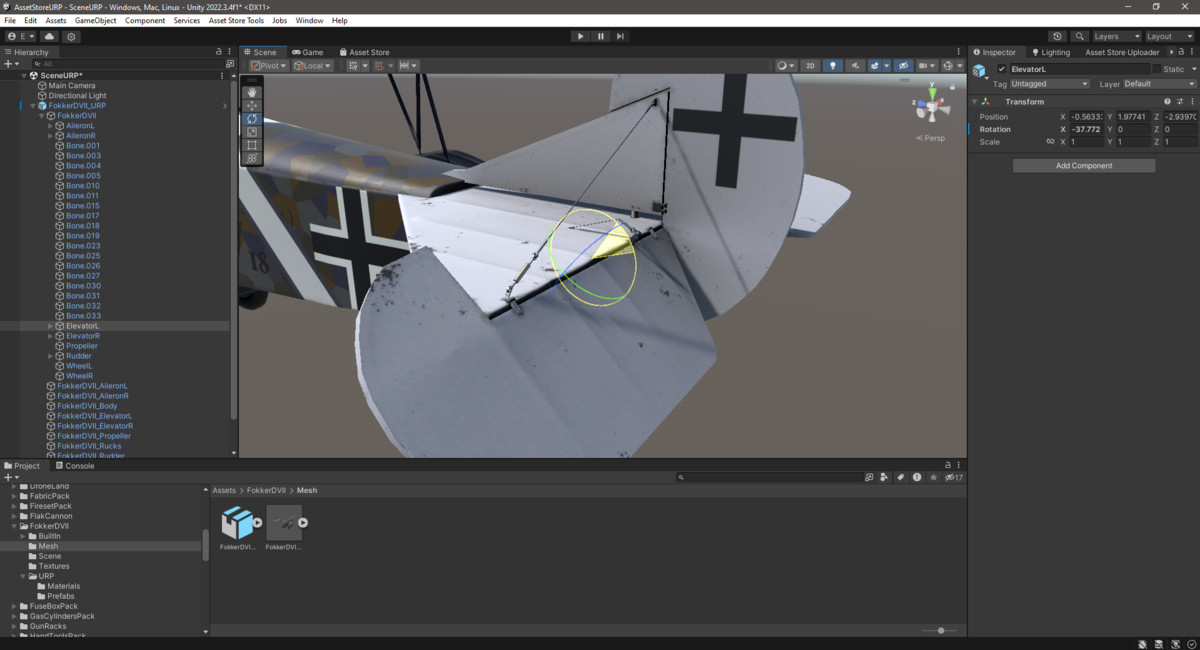Click the Step frame button
This screenshot has height=650, width=1200.
point(620,36)
